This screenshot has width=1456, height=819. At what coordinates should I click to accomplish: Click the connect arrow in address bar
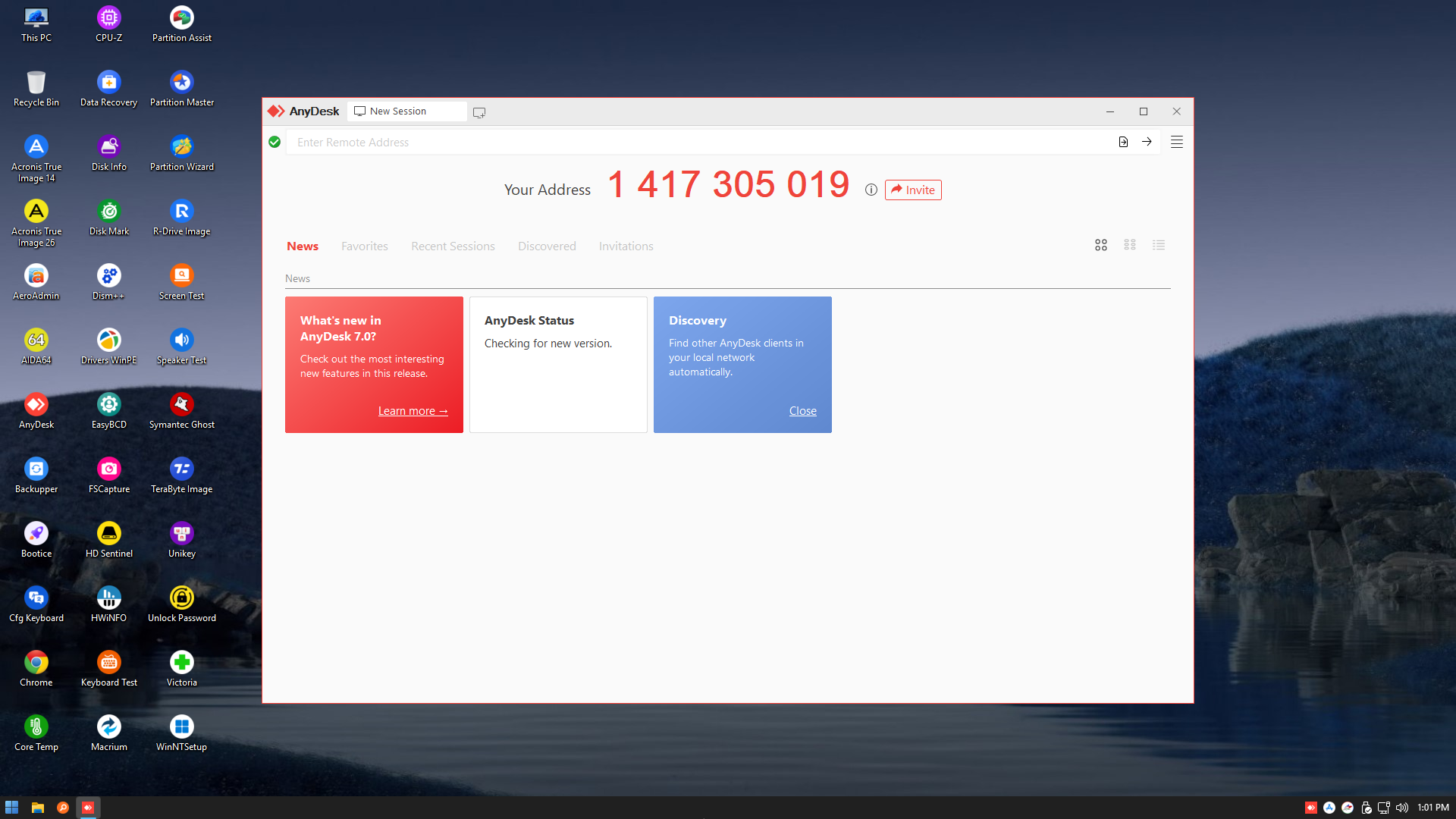[1147, 142]
